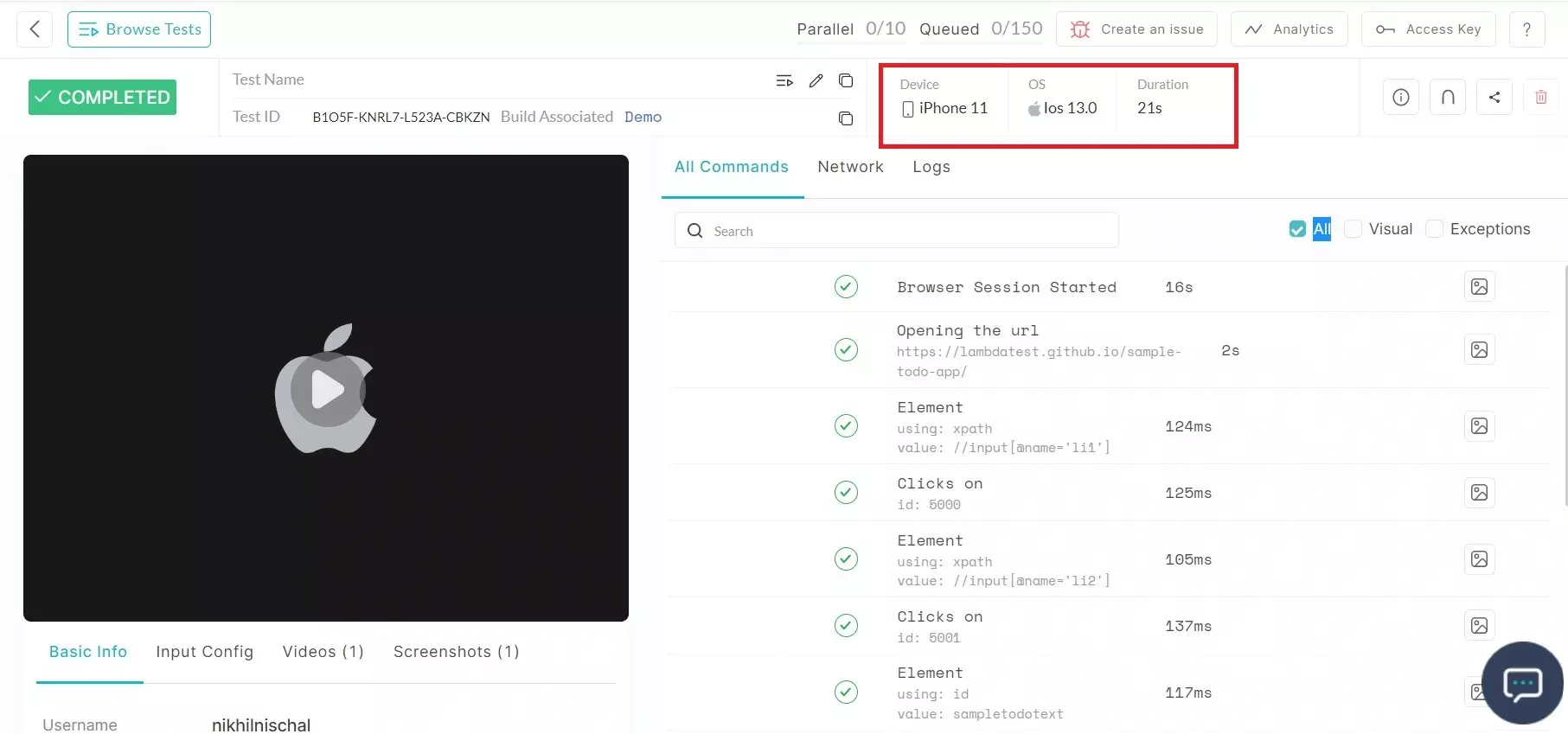Play the test recording video
This screenshot has height=734, width=1568.
tap(327, 389)
